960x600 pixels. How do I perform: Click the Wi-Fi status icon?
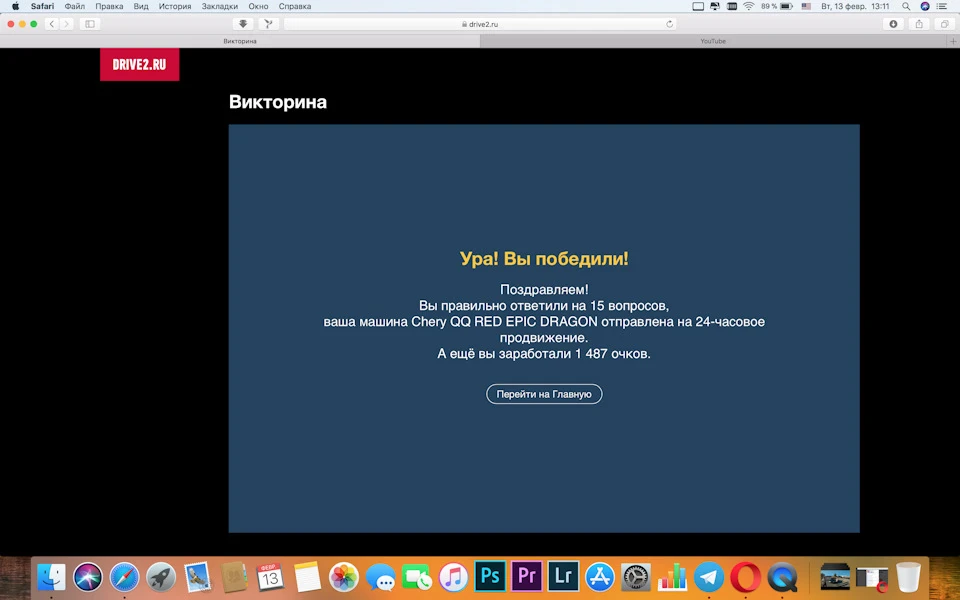click(748, 6)
